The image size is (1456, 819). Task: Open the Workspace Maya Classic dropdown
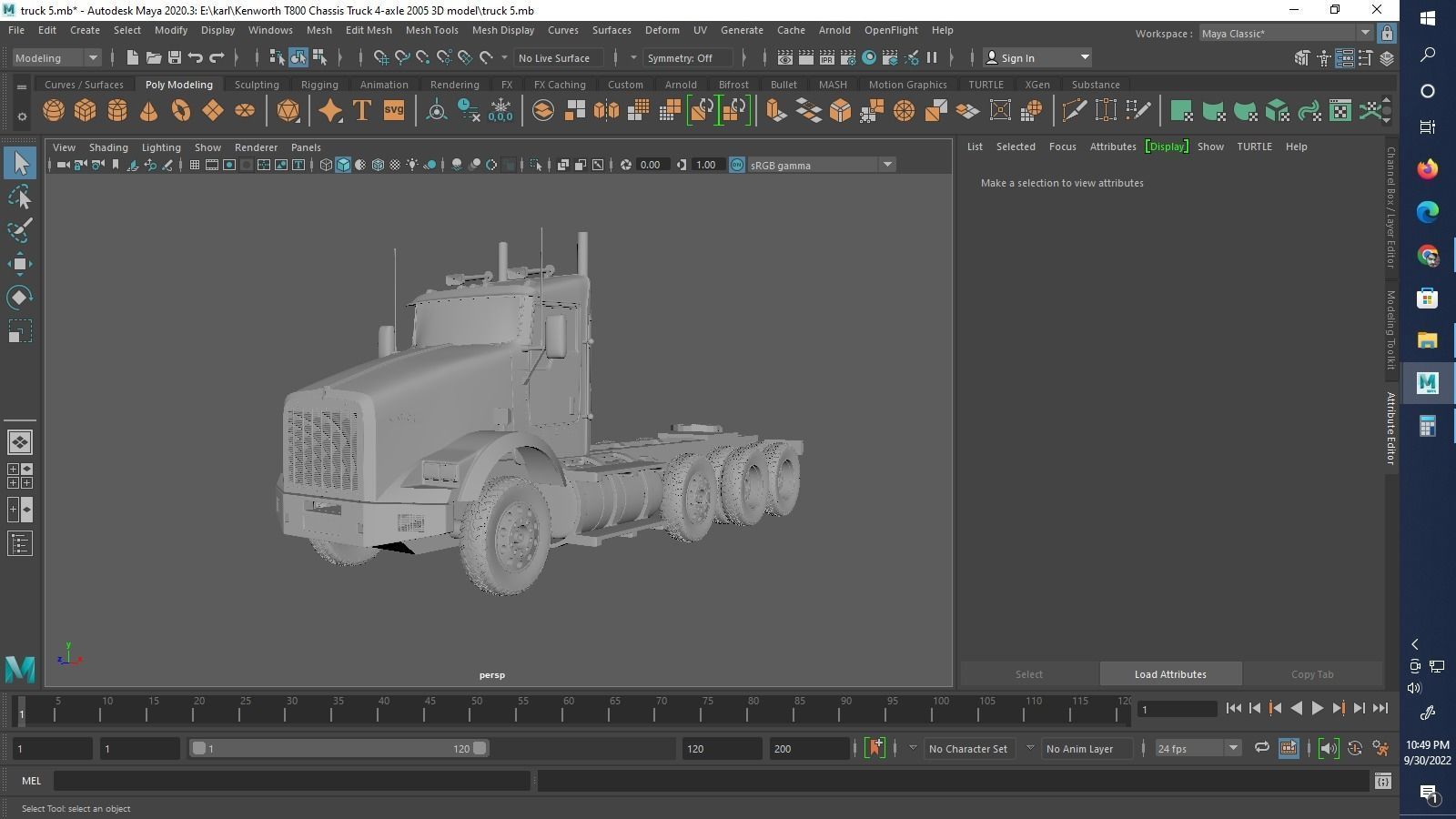pos(1285,33)
